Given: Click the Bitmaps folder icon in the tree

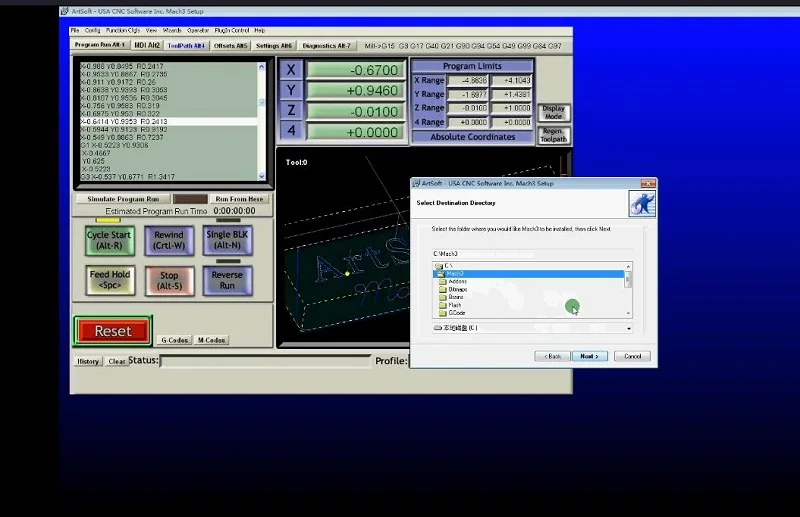Looking at the screenshot, I should (x=443, y=289).
